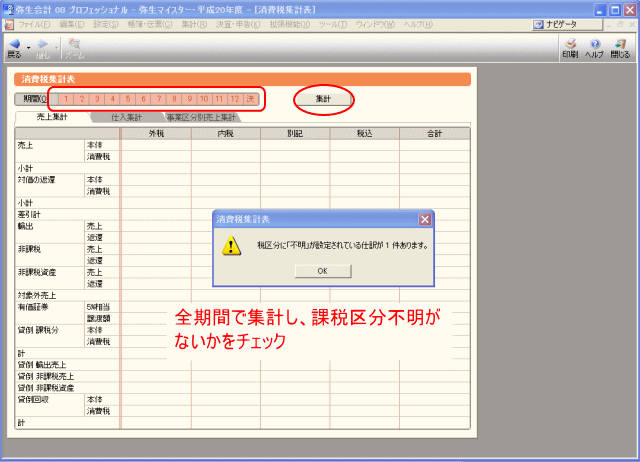
Task: Select period month 3
Action: [97, 99]
